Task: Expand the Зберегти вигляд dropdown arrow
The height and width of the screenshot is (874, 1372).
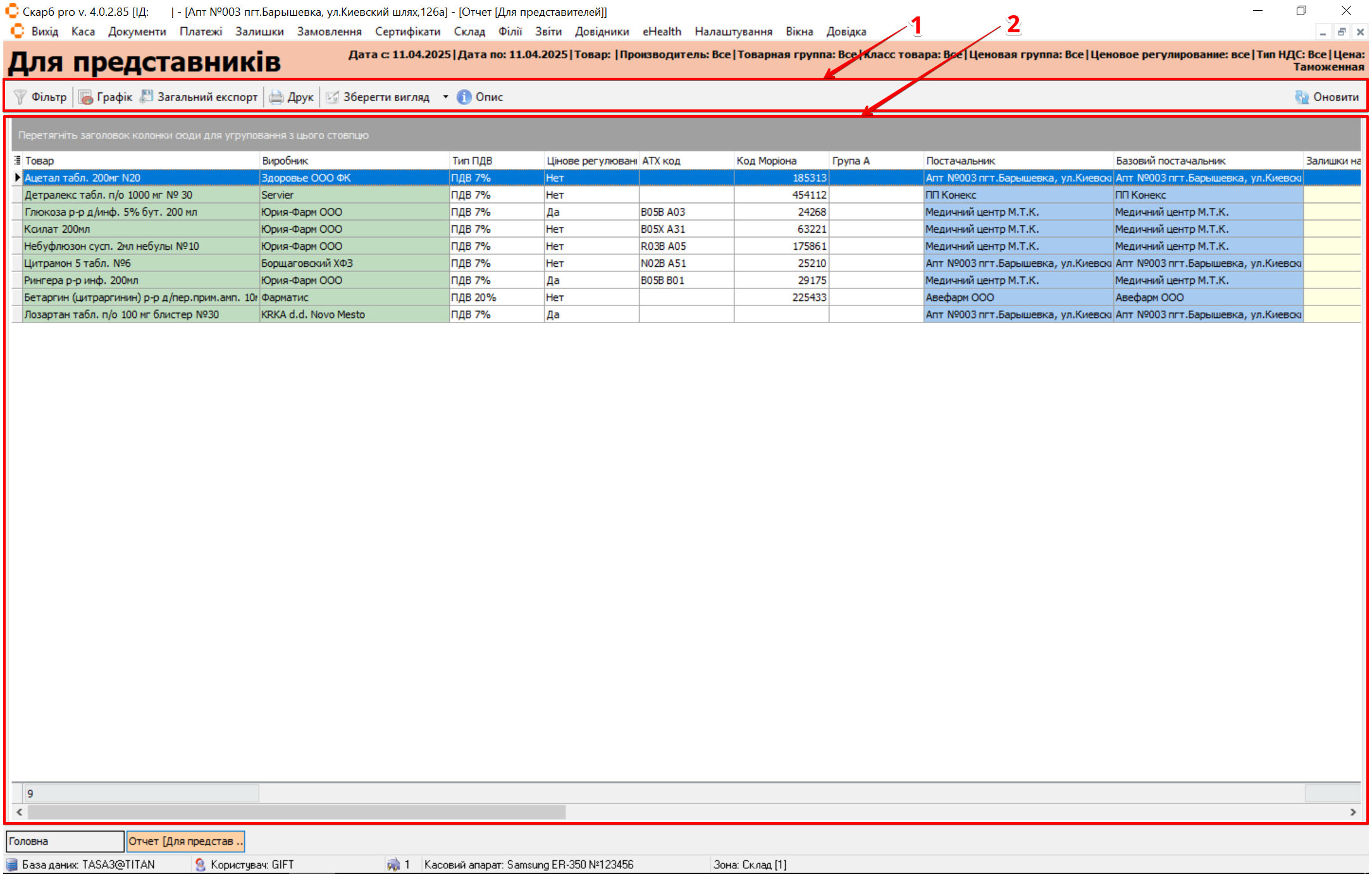Action: (445, 97)
